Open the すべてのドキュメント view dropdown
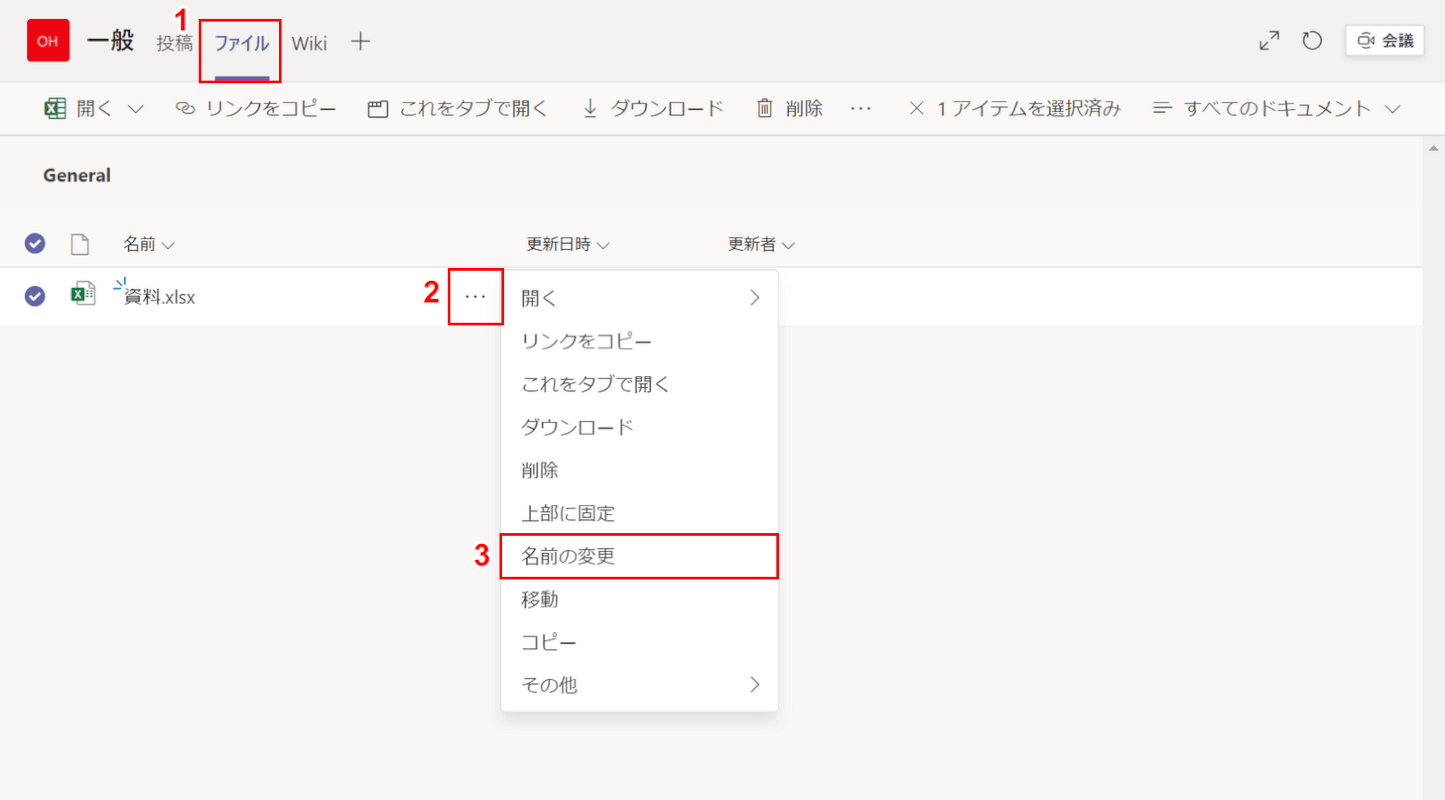 [x=1277, y=109]
